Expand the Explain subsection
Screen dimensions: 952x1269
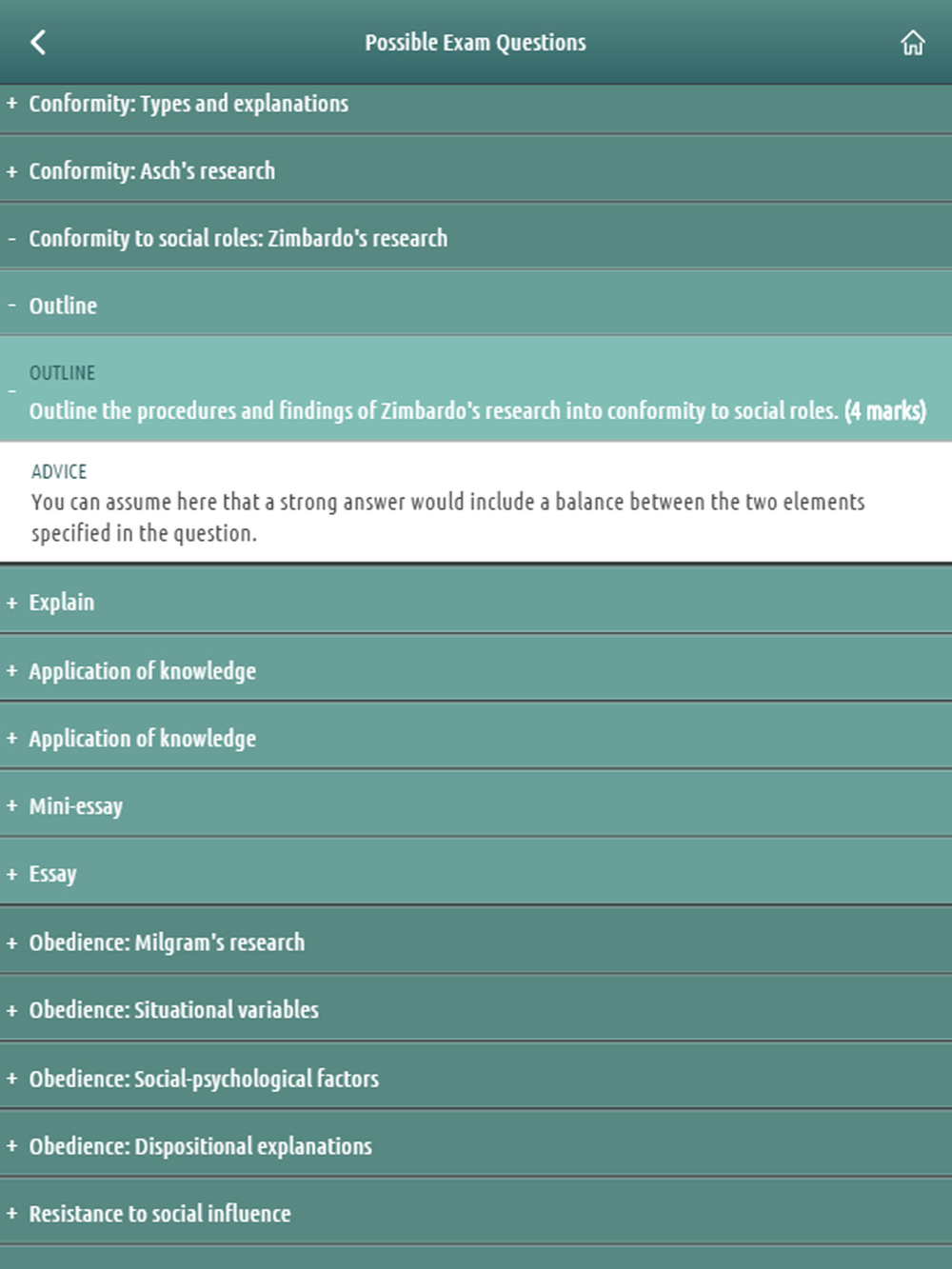click(x=476, y=603)
